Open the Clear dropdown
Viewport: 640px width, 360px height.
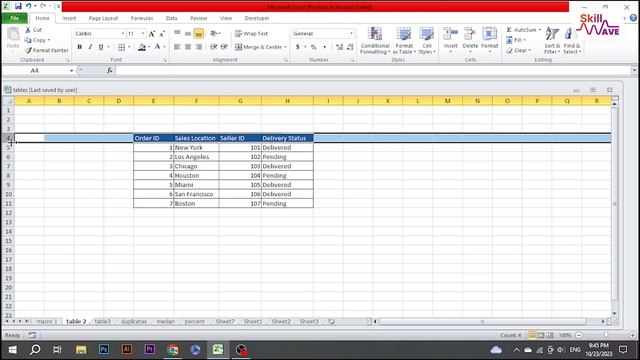tap(518, 50)
